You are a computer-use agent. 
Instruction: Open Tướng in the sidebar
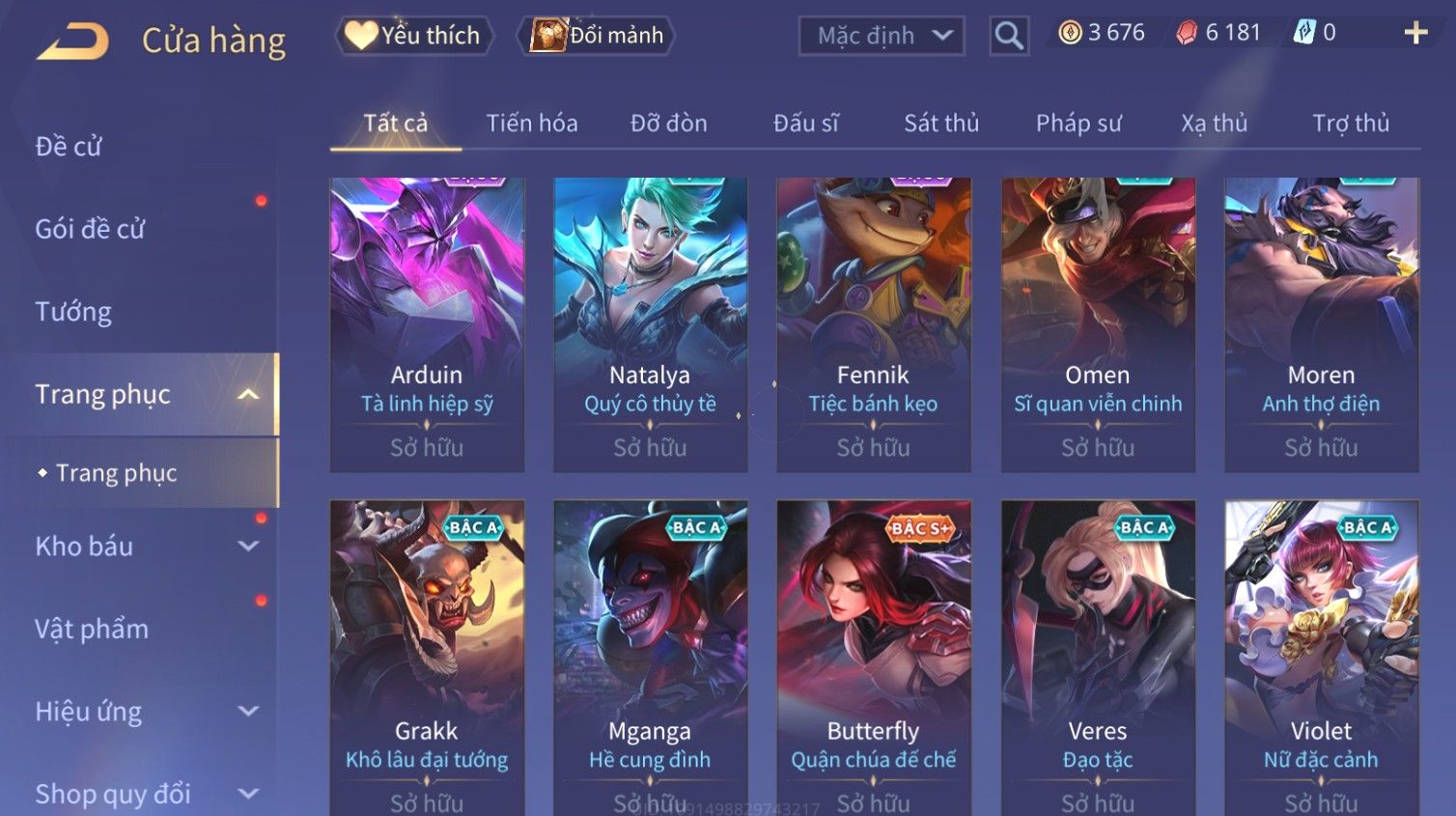pyautogui.click(x=73, y=312)
